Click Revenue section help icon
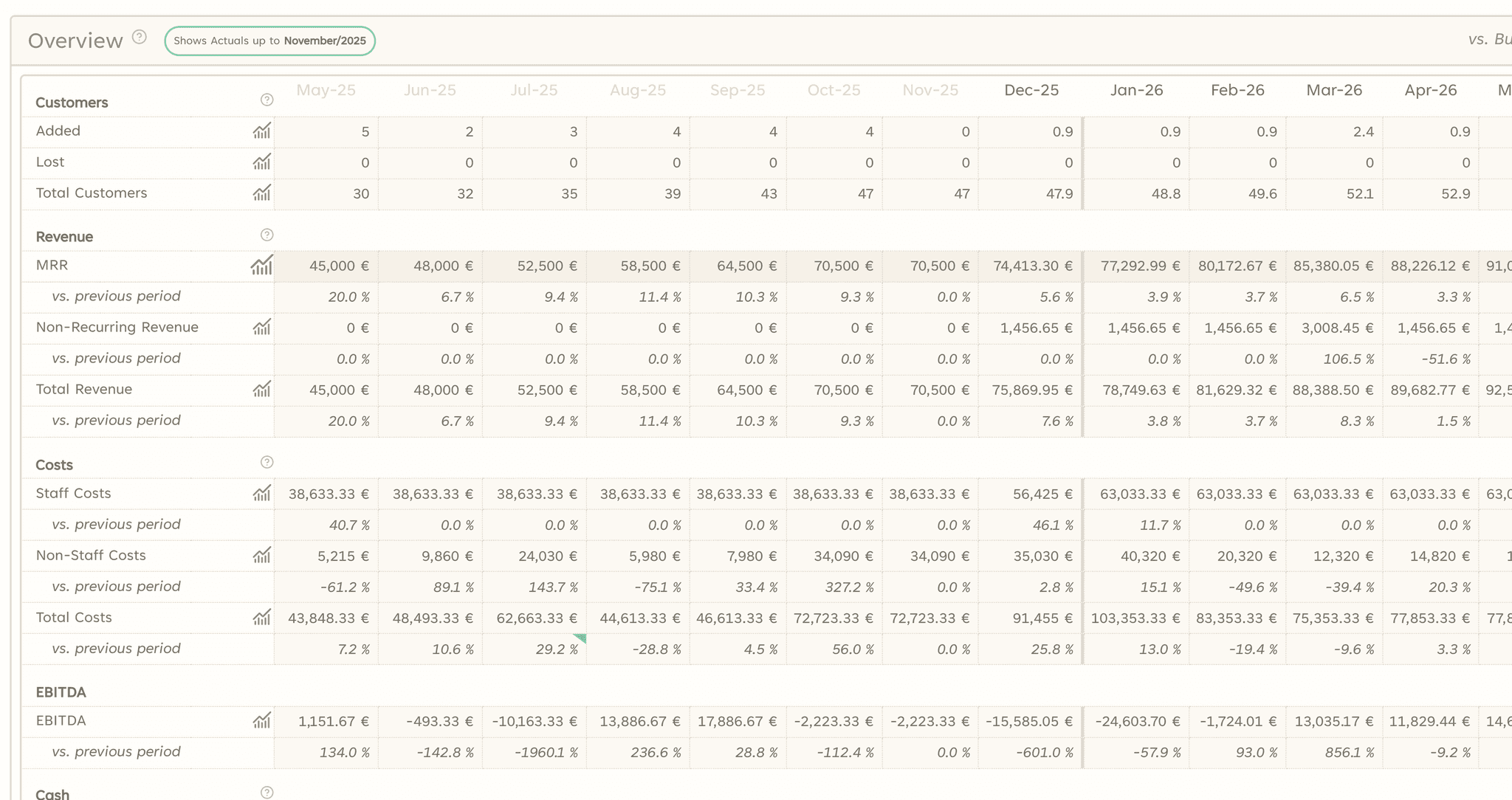Image resolution: width=1512 pixels, height=800 pixels. pos(267,235)
